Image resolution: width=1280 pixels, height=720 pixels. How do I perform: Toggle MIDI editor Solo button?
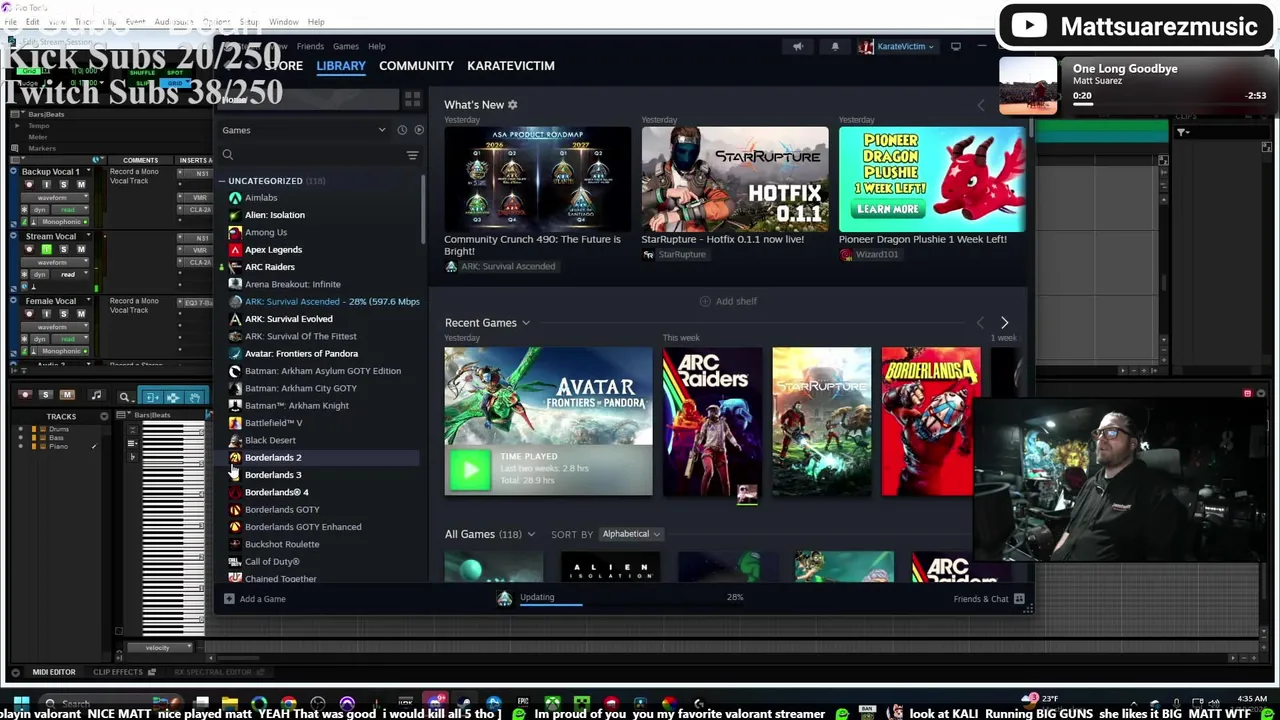[46, 396]
